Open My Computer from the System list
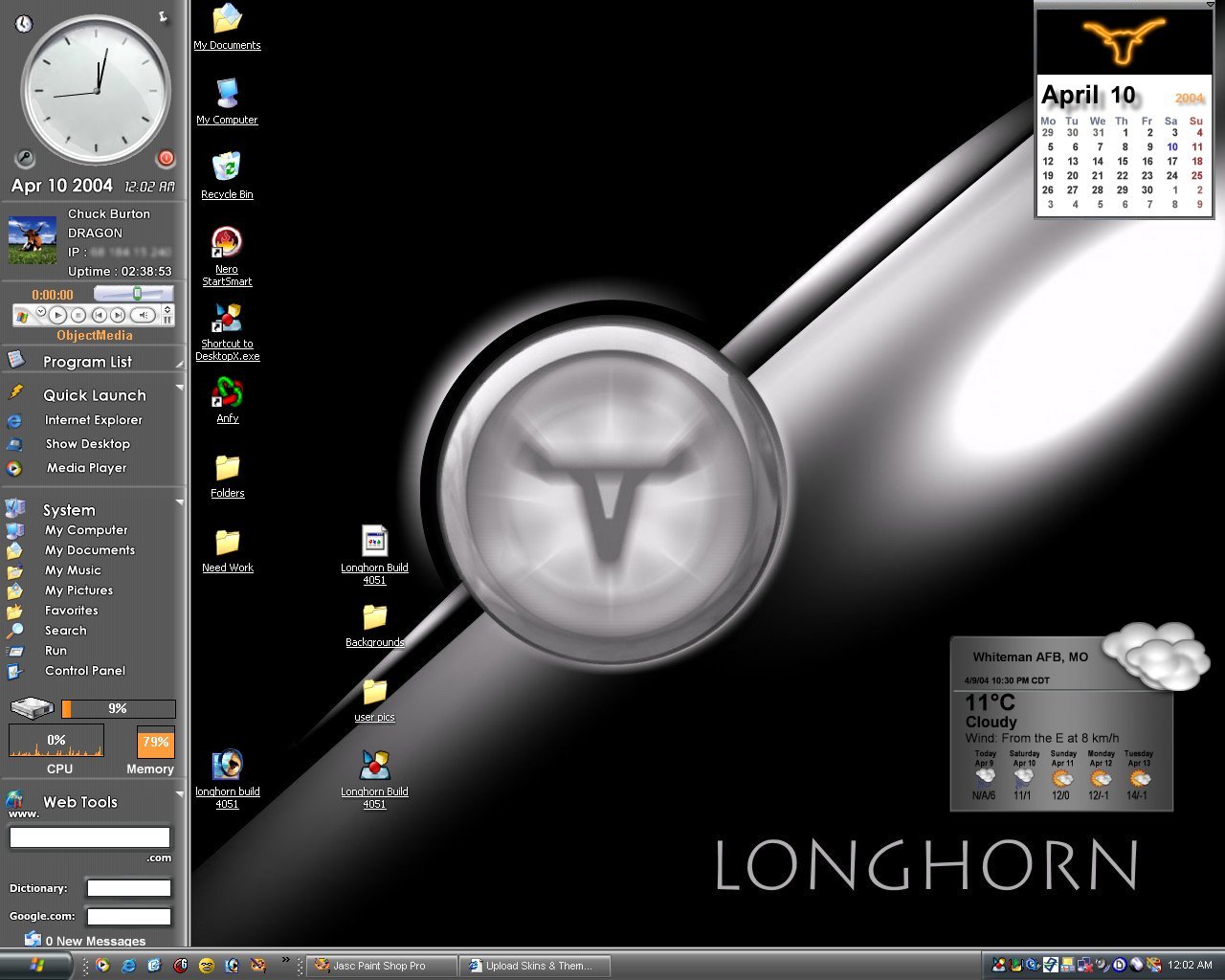1225x980 pixels. (86, 530)
